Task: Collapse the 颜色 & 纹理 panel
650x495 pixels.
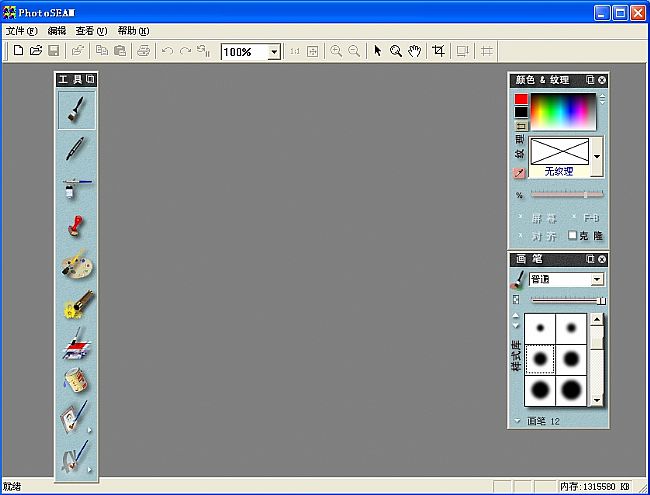Action: click(x=590, y=80)
